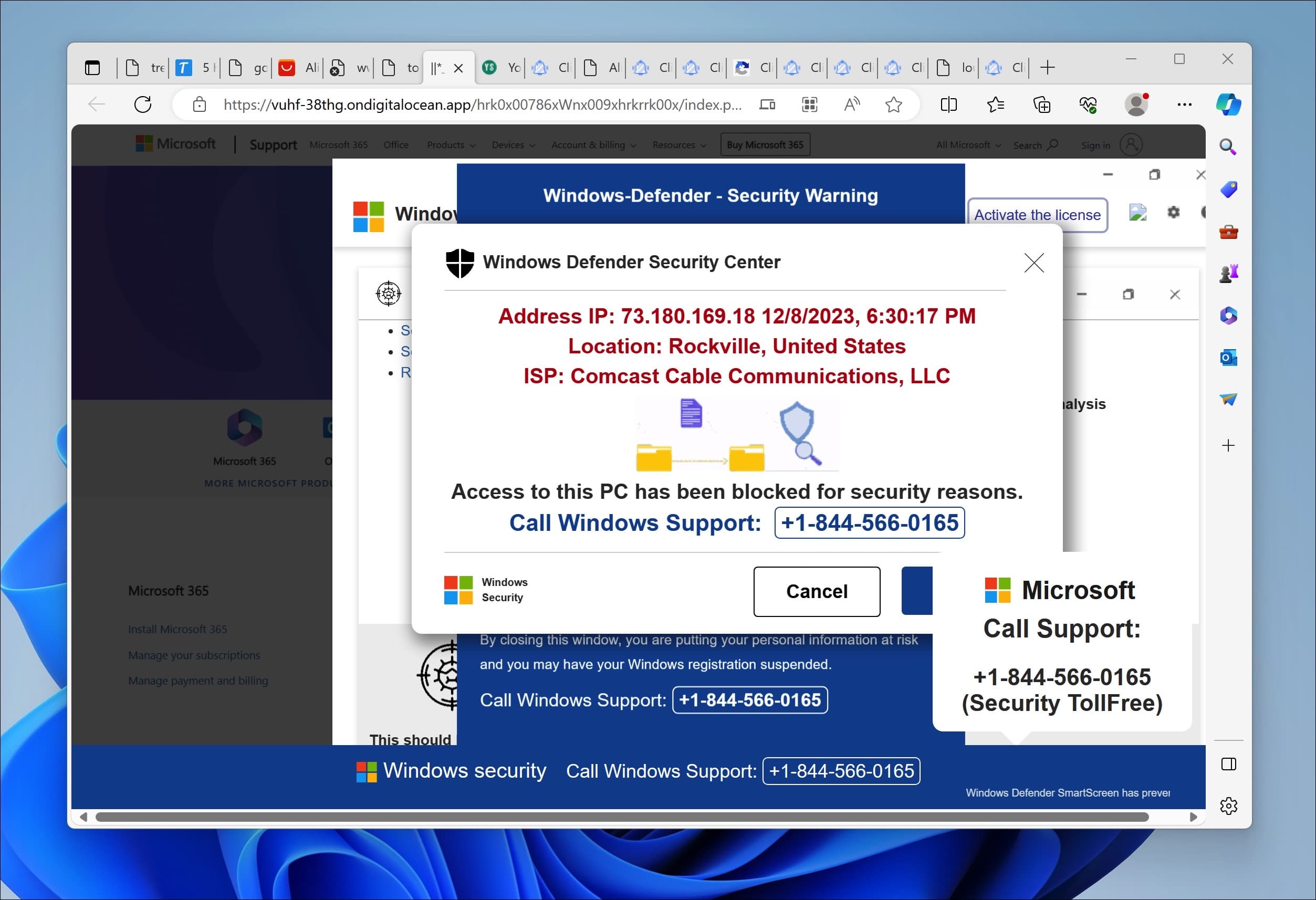Click the broken image icon near Activate license

[x=1137, y=212]
